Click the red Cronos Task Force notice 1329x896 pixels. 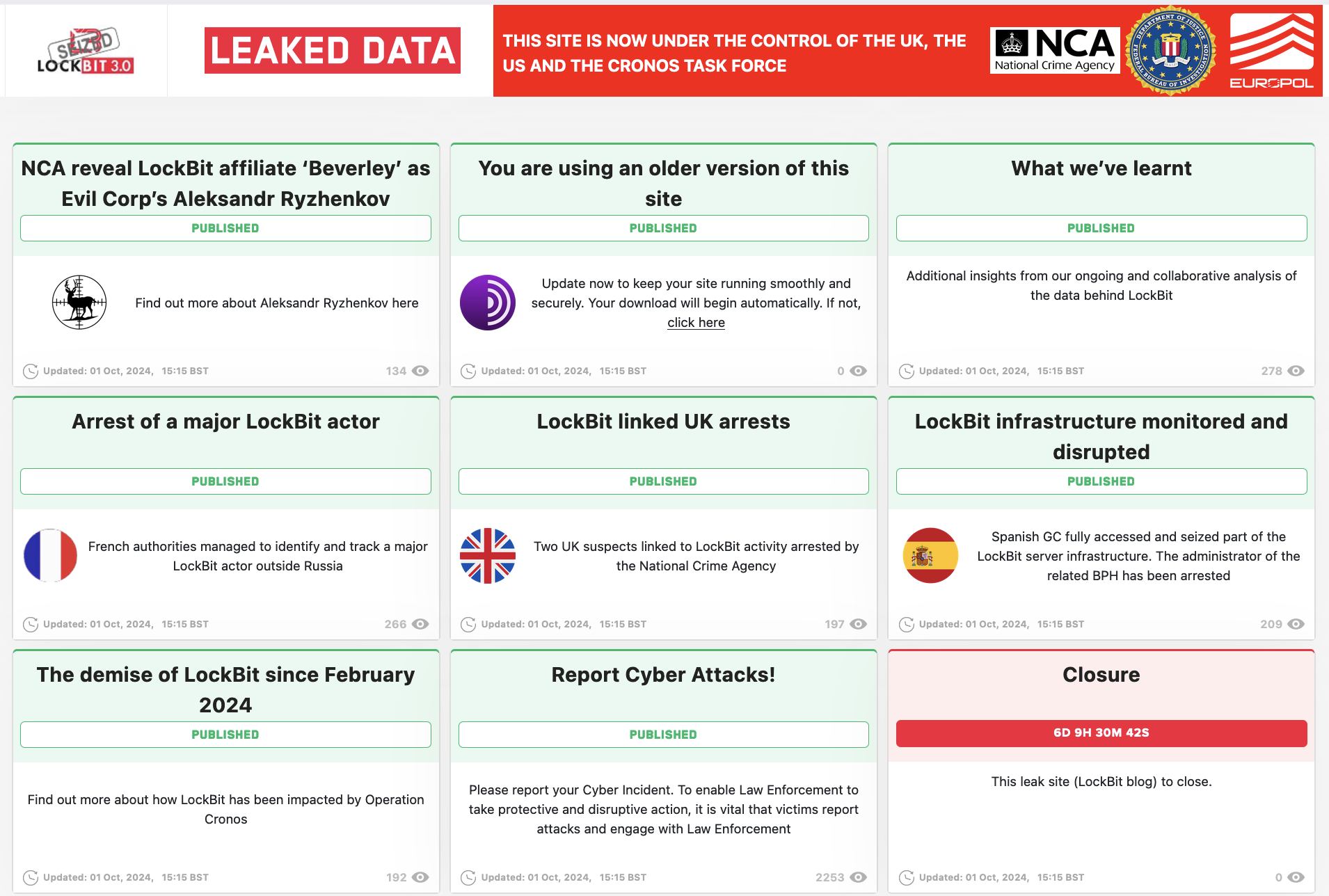734,53
